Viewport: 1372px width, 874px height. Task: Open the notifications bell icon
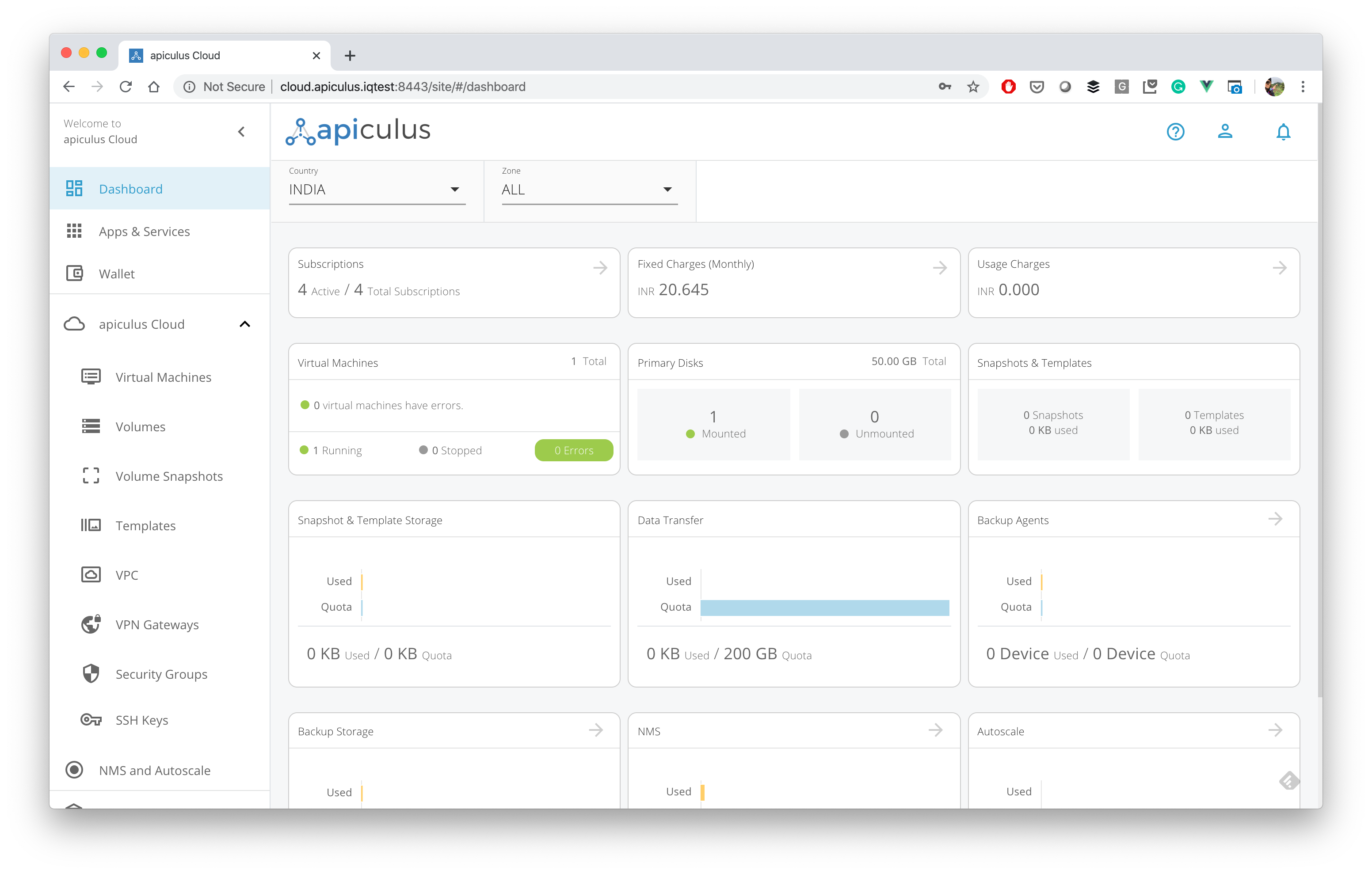(1283, 132)
